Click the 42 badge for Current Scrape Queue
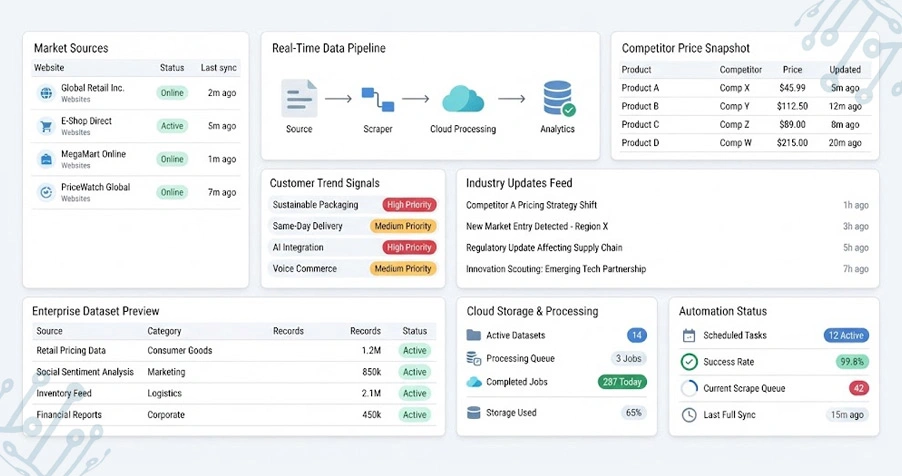 pos(859,389)
